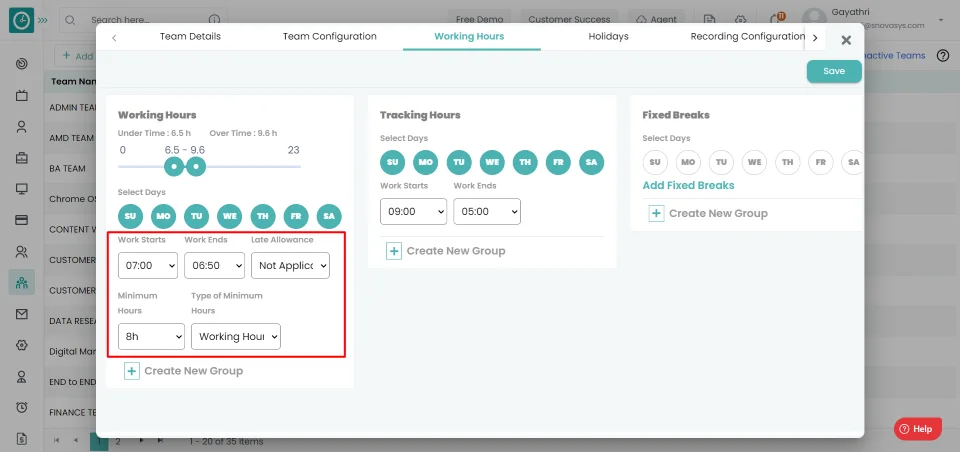The height and width of the screenshot is (452, 960).
Task: Toggle WE day in Tracking Hours
Action: (492, 162)
